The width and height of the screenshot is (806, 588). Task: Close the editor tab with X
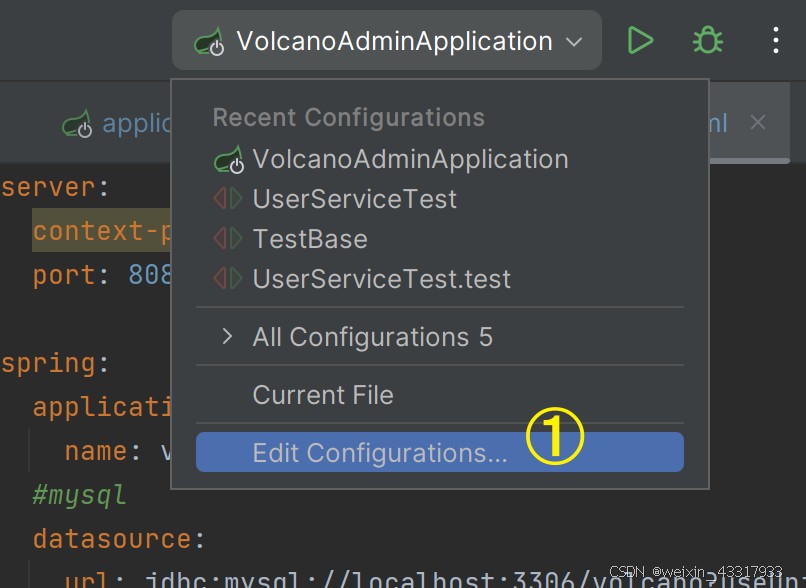point(758,123)
